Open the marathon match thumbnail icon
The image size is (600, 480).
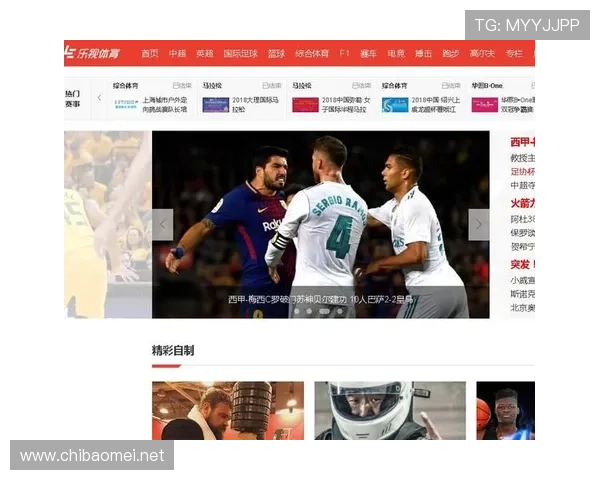pyautogui.click(x=215, y=104)
